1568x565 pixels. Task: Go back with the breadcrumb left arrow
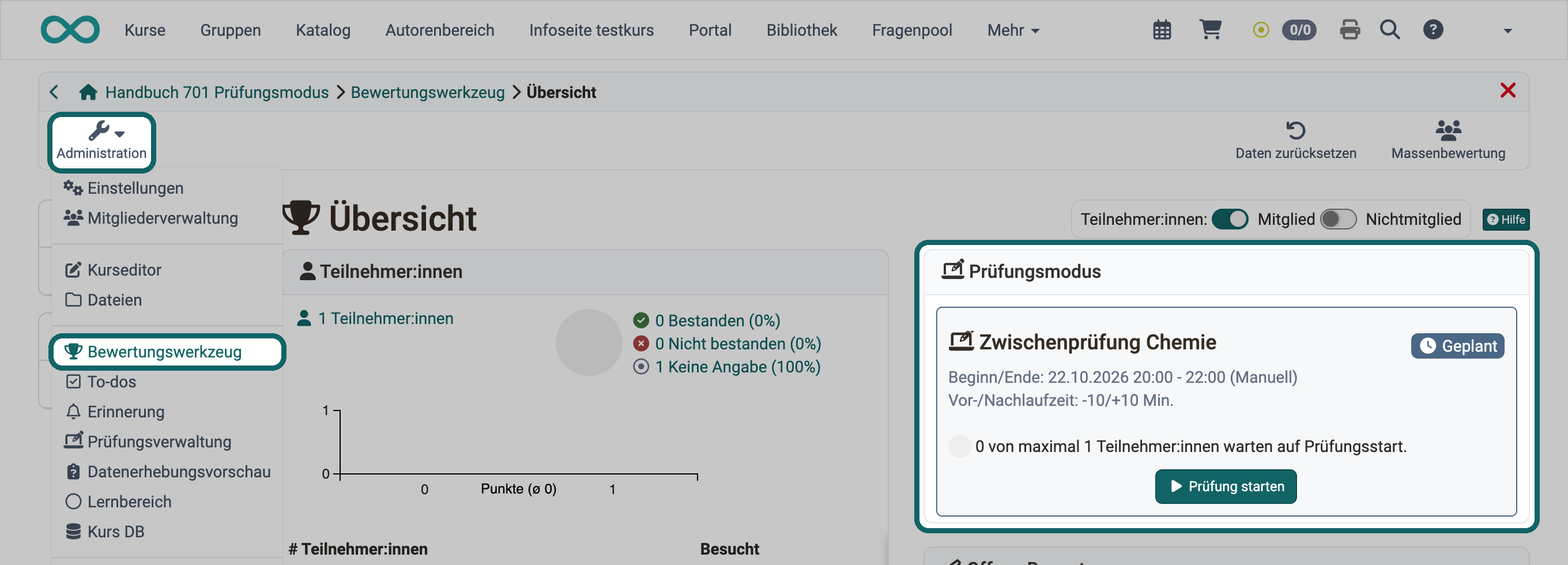[x=54, y=92]
